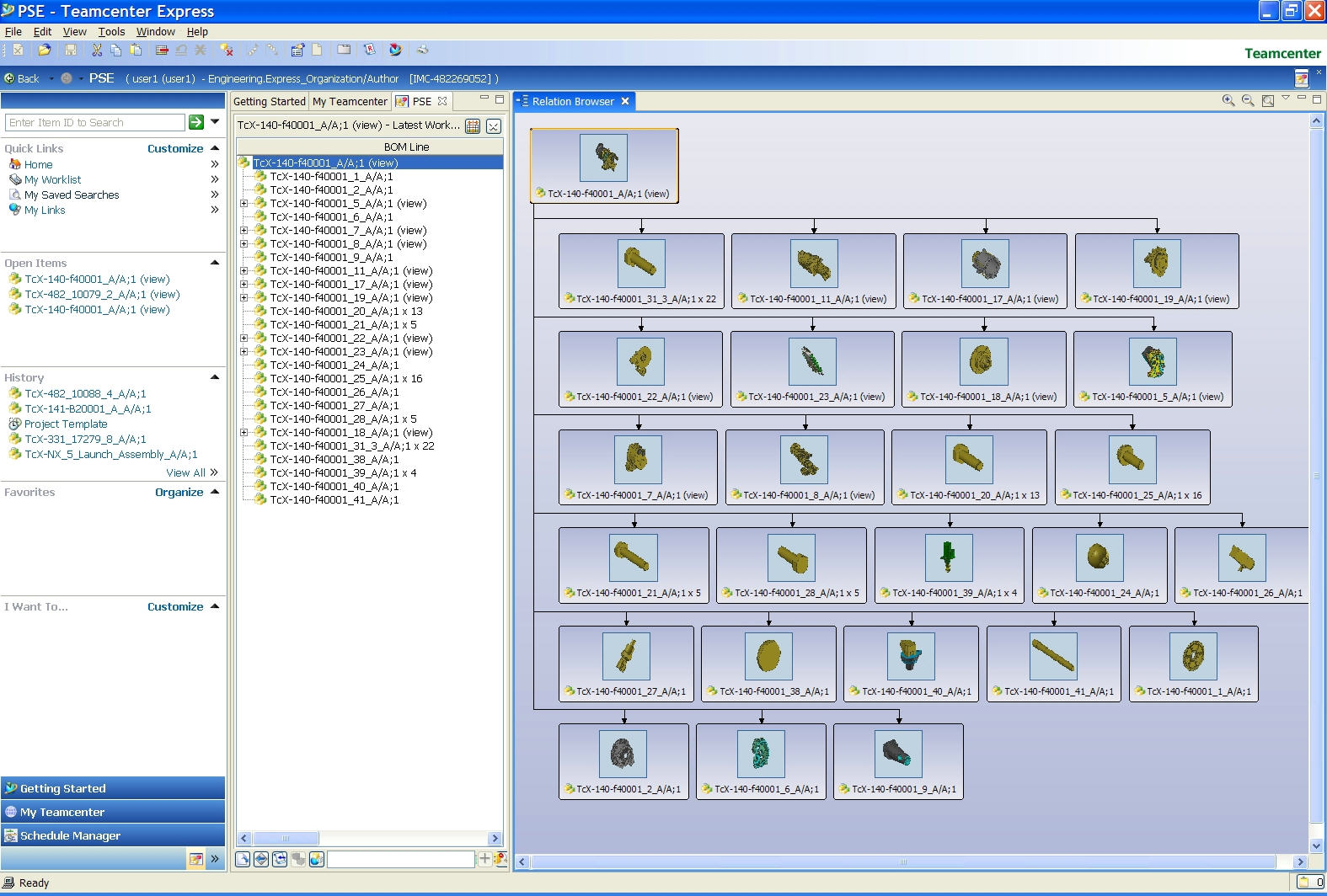Expand TcX-140-f40001_7_A/A;1 (view) tree node
The image size is (1327, 896).
(x=244, y=230)
